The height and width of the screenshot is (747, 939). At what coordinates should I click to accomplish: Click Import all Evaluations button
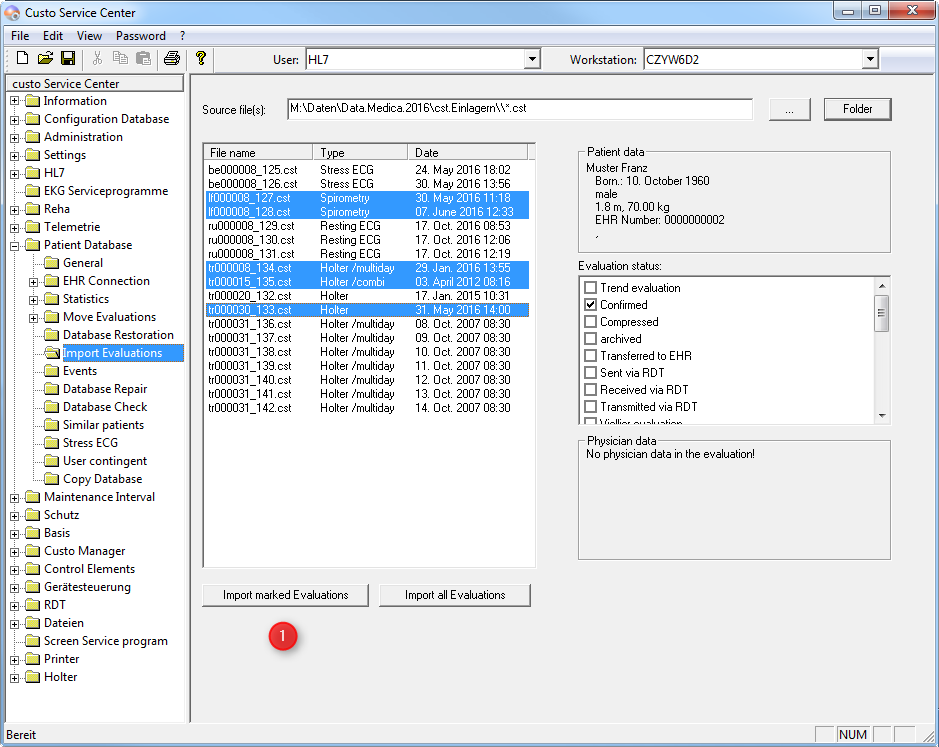click(x=455, y=595)
